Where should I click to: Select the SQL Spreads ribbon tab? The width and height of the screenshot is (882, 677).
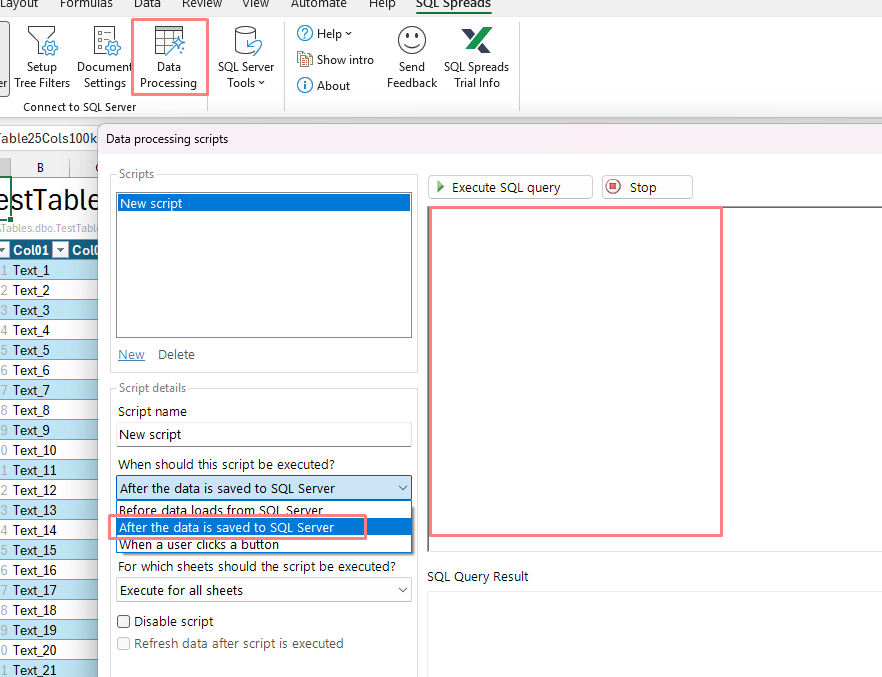point(453,4)
